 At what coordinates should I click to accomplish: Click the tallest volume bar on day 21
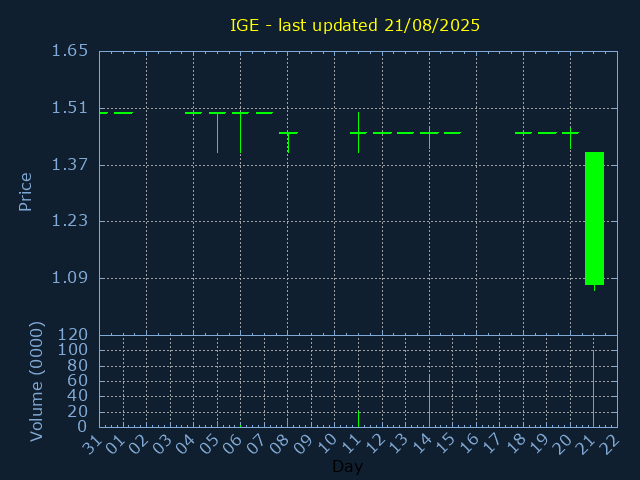[593, 389]
